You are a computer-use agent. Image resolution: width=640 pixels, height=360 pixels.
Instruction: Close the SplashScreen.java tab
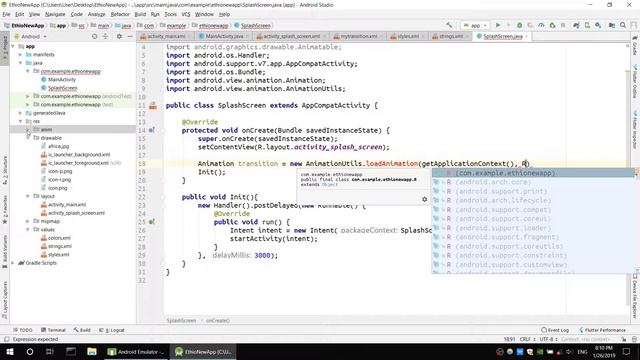(527, 36)
